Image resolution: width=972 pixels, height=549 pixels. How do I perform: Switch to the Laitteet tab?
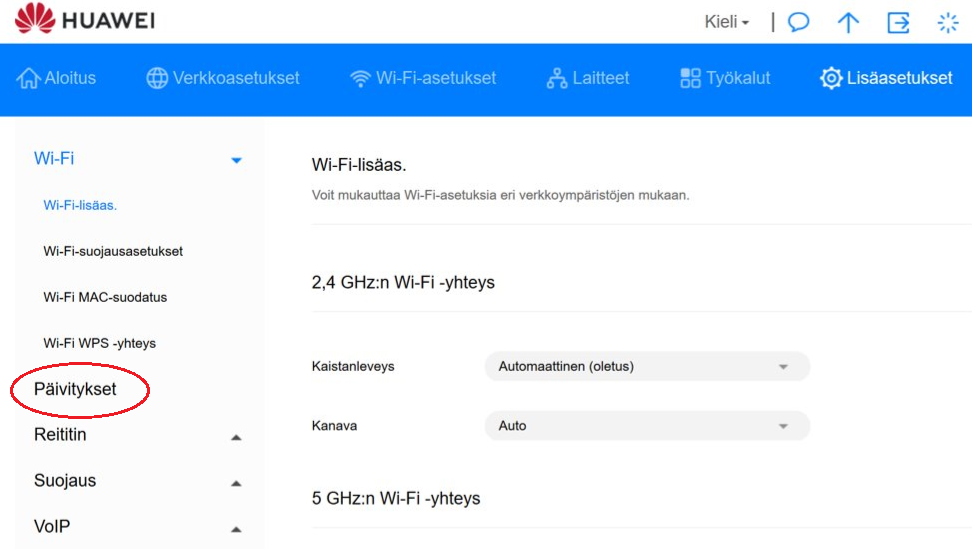pos(588,78)
